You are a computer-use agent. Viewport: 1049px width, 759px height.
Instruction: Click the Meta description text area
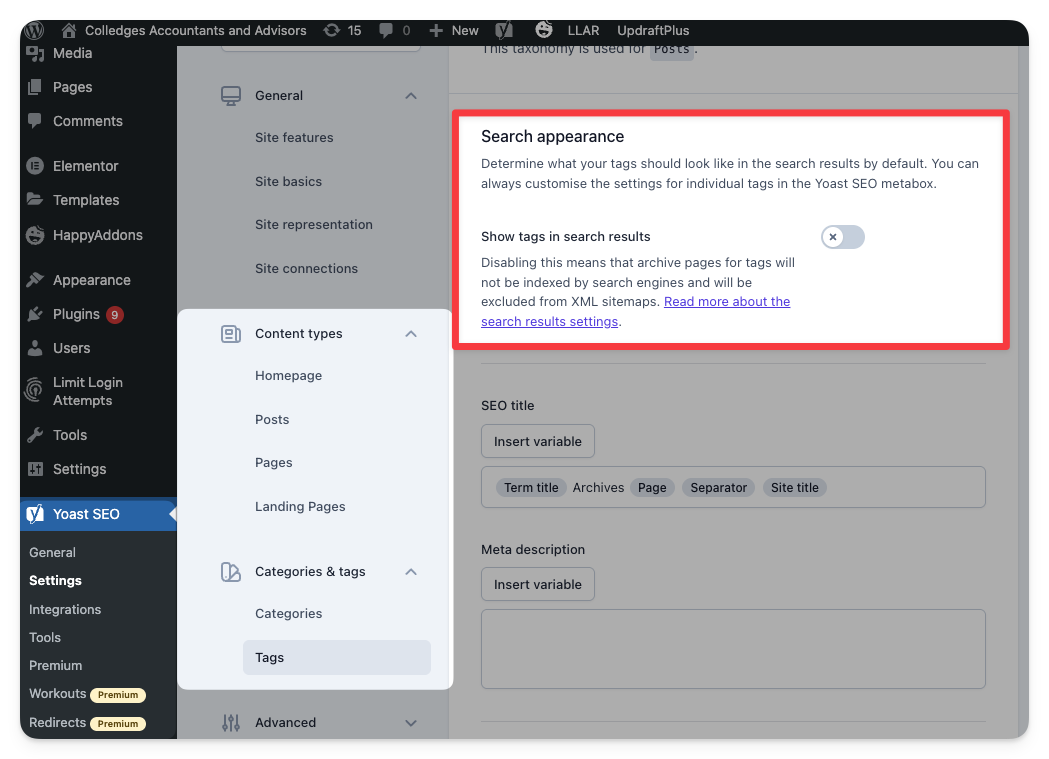pyautogui.click(x=733, y=649)
